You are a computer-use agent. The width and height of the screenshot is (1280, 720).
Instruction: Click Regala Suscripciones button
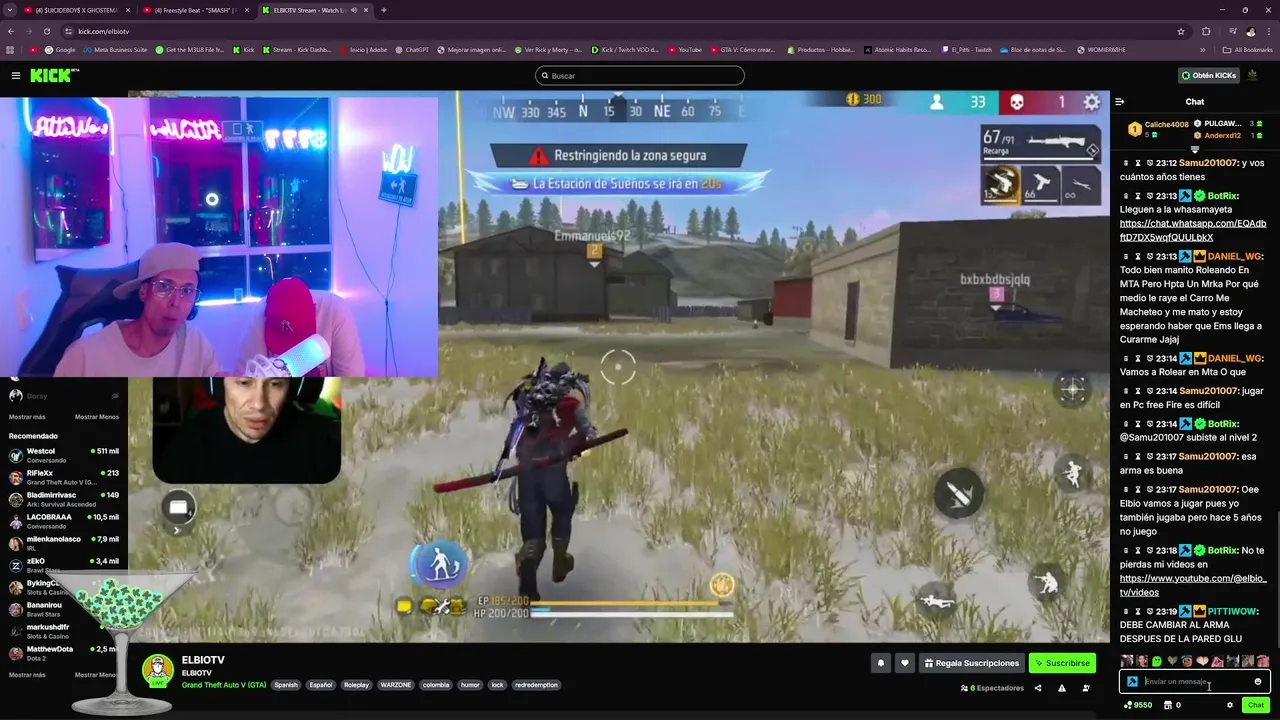tap(971, 663)
